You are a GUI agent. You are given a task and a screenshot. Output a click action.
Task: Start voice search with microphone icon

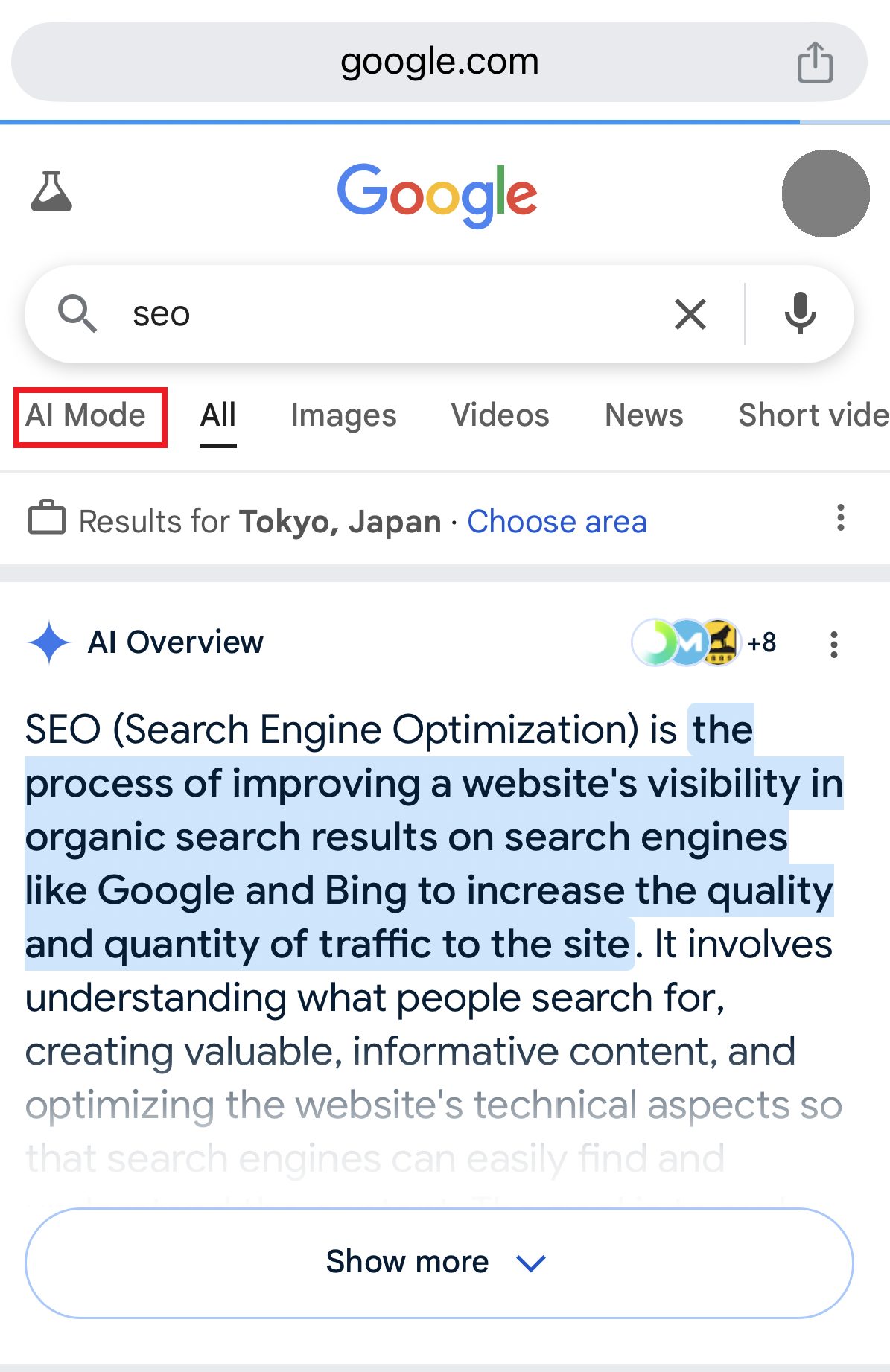[x=801, y=314]
